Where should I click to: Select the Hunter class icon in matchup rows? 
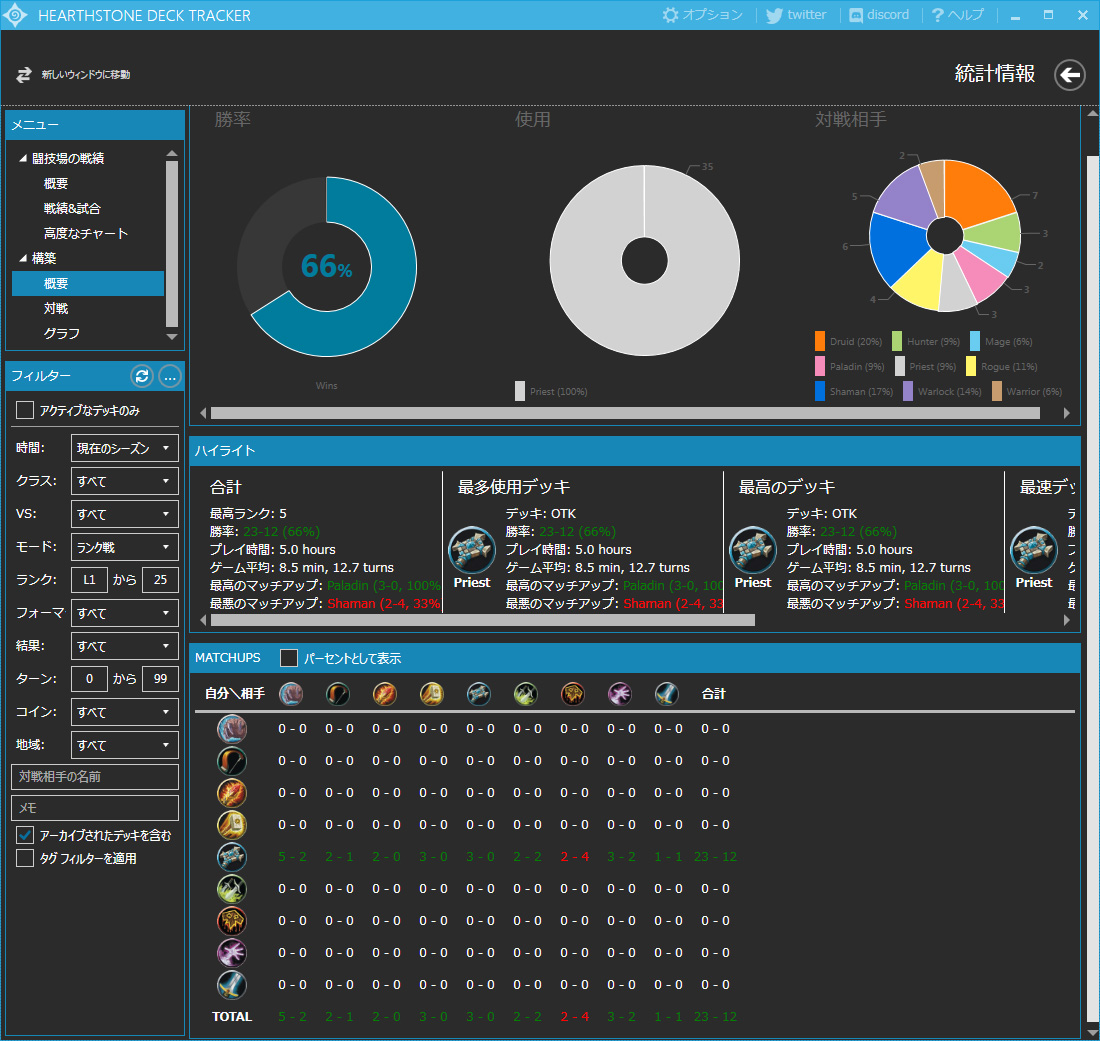[232, 760]
